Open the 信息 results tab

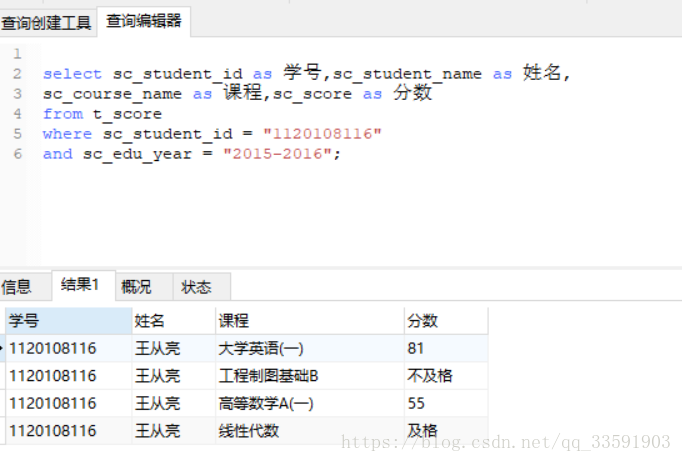coord(25,287)
